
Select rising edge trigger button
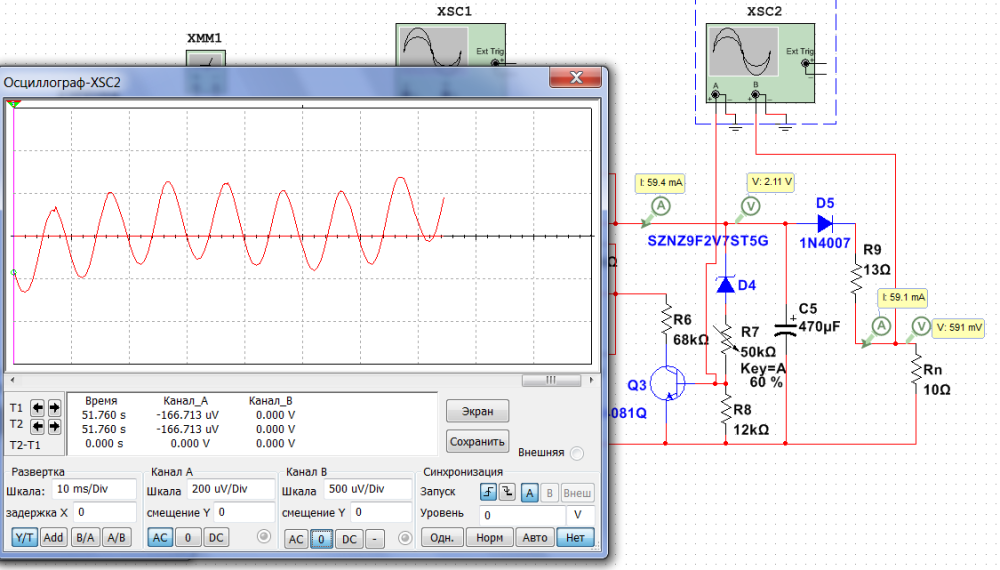pos(488,491)
